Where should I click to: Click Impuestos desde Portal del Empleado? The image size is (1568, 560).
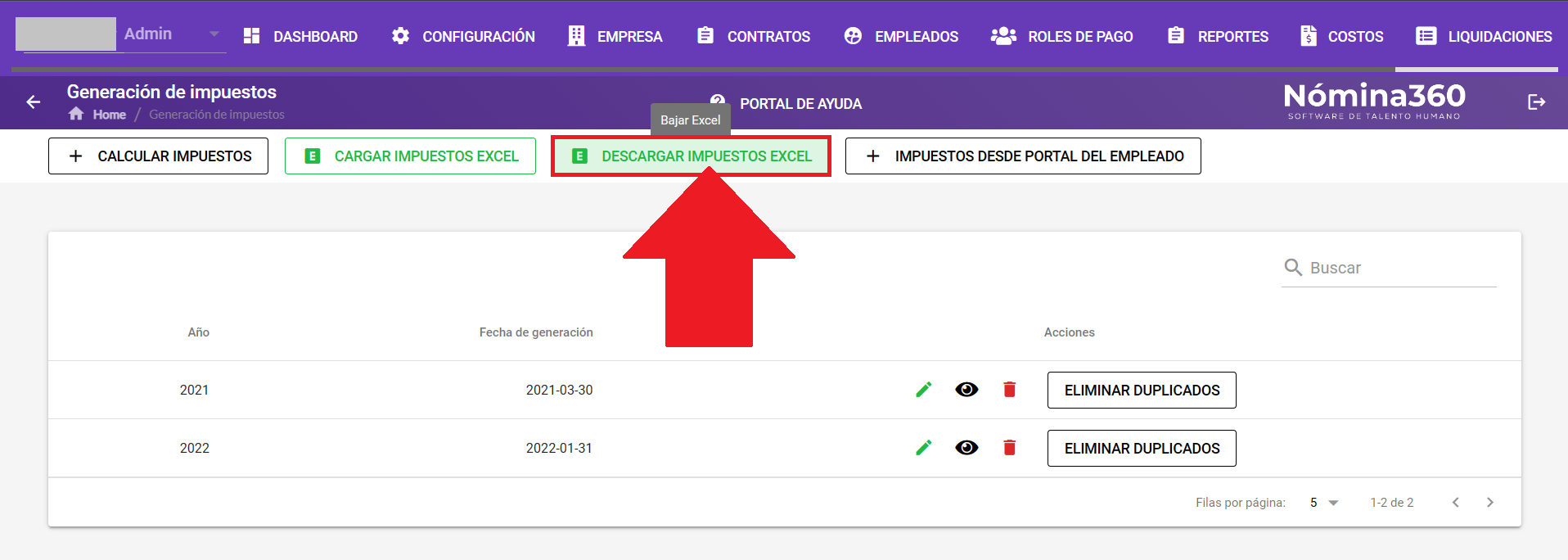coord(1023,156)
